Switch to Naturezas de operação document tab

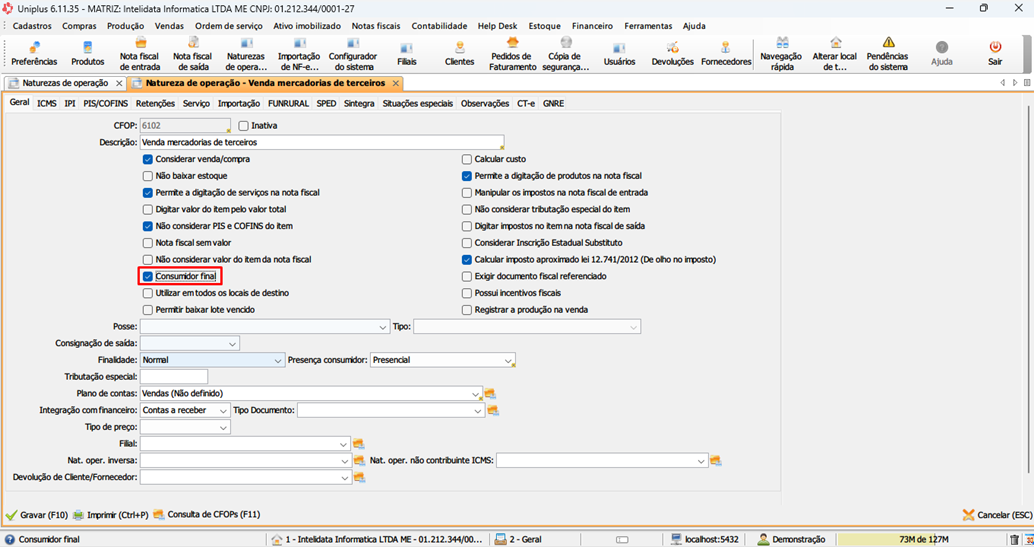coord(65,83)
